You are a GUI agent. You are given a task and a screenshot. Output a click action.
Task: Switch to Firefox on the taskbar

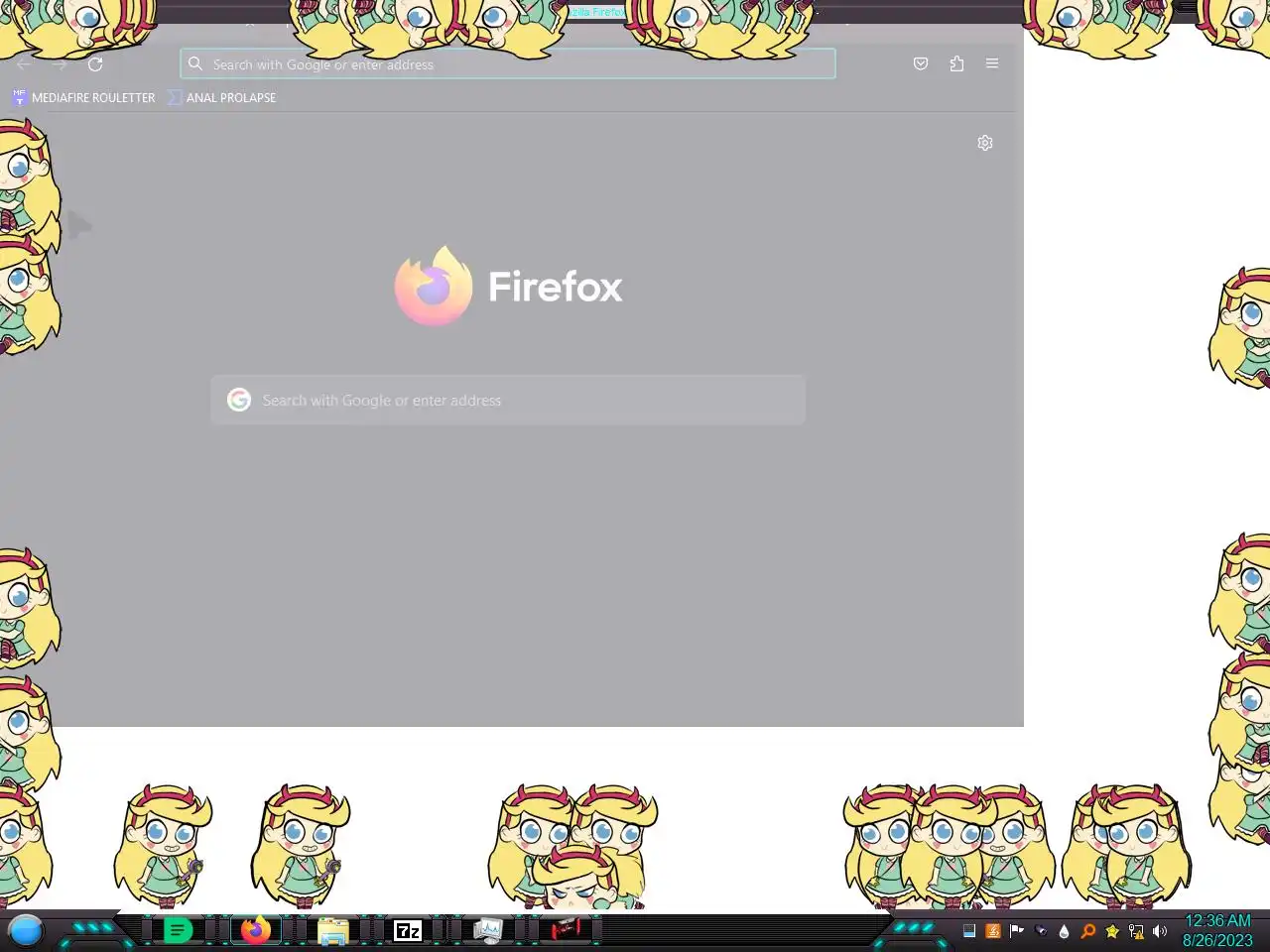pos(256,930)
